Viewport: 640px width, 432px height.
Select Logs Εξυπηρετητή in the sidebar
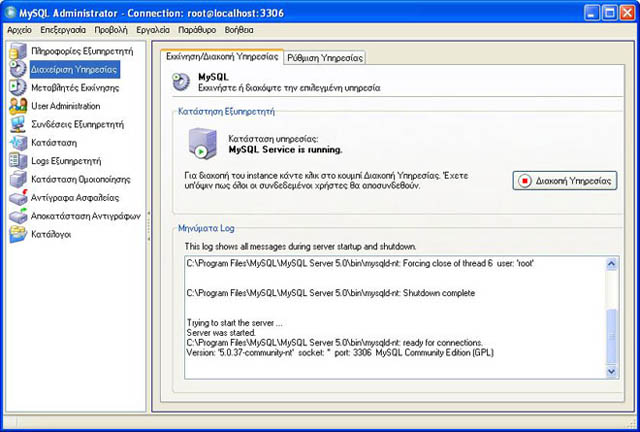[x=66, y=161]
